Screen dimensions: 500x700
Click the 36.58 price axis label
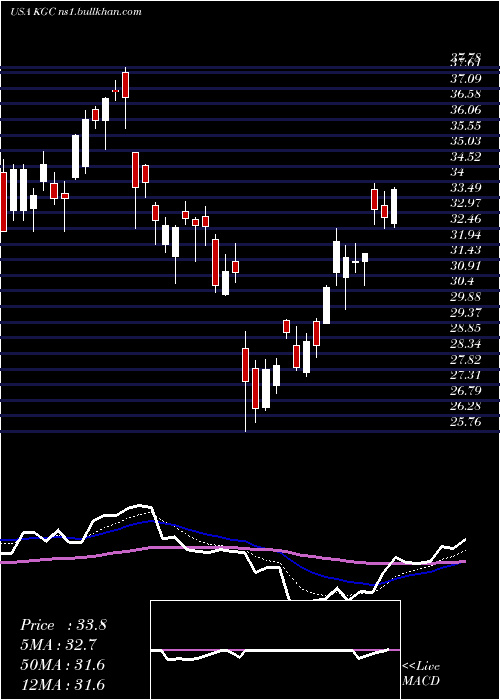click(467, 94)
